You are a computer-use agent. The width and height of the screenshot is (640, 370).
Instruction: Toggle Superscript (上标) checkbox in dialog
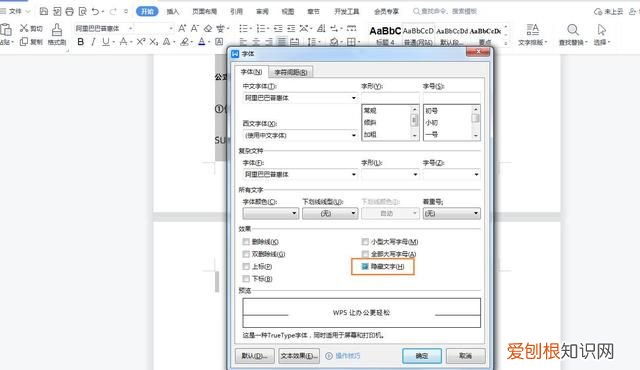pos(246,266)
